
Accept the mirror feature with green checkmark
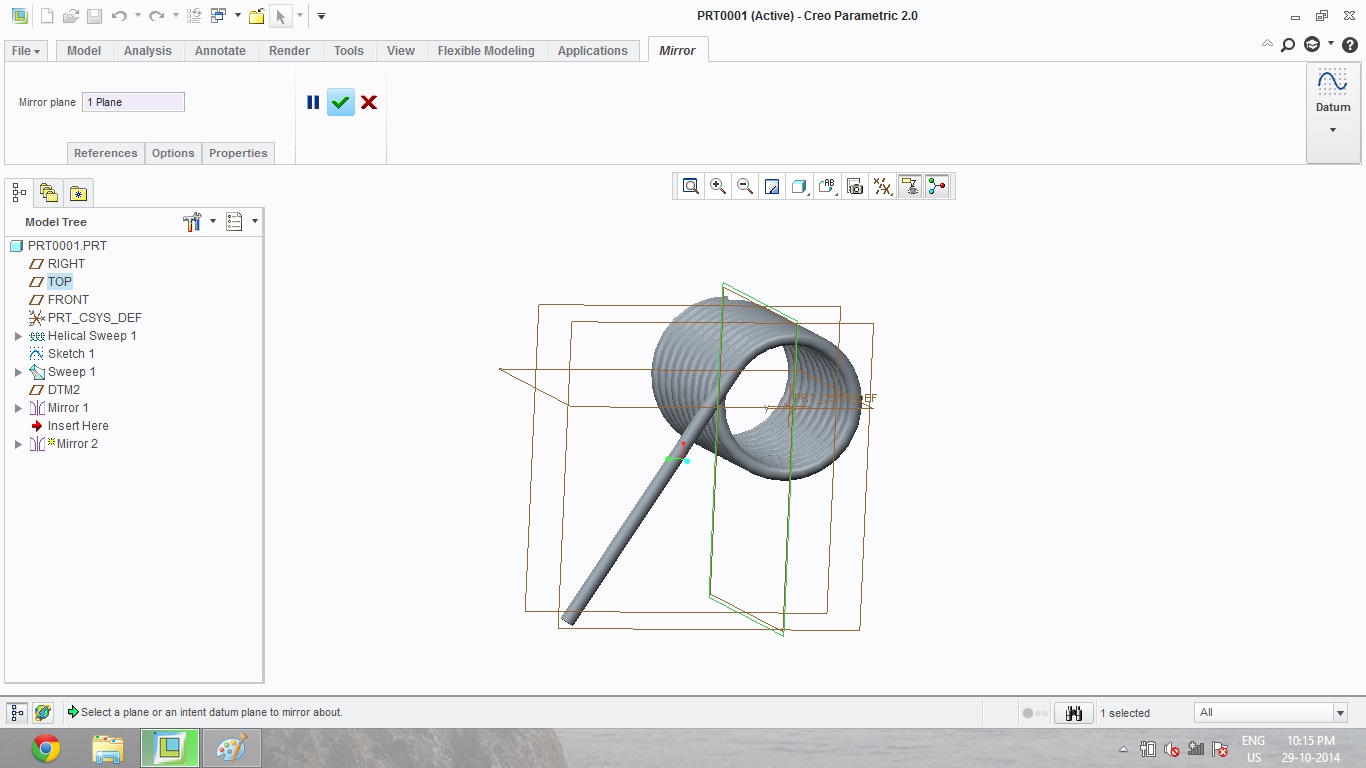point(340,102)
